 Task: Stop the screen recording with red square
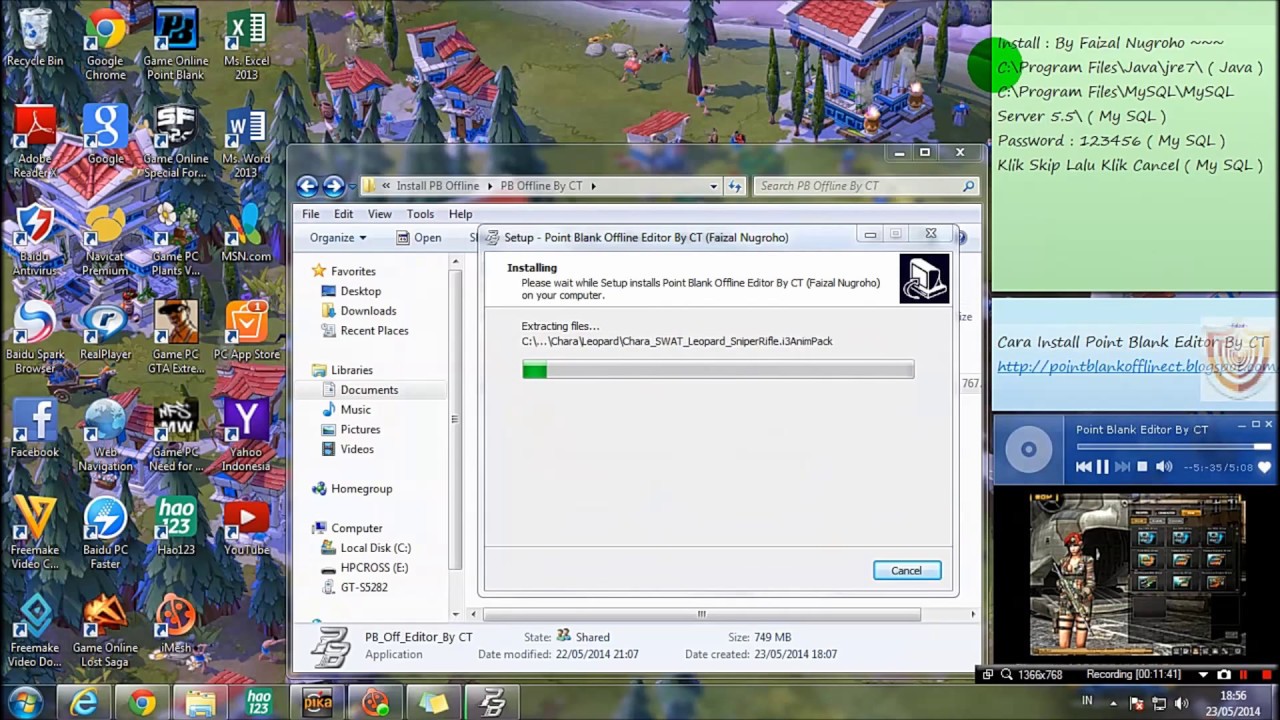pyautogui.click(x=1267, y=675)
